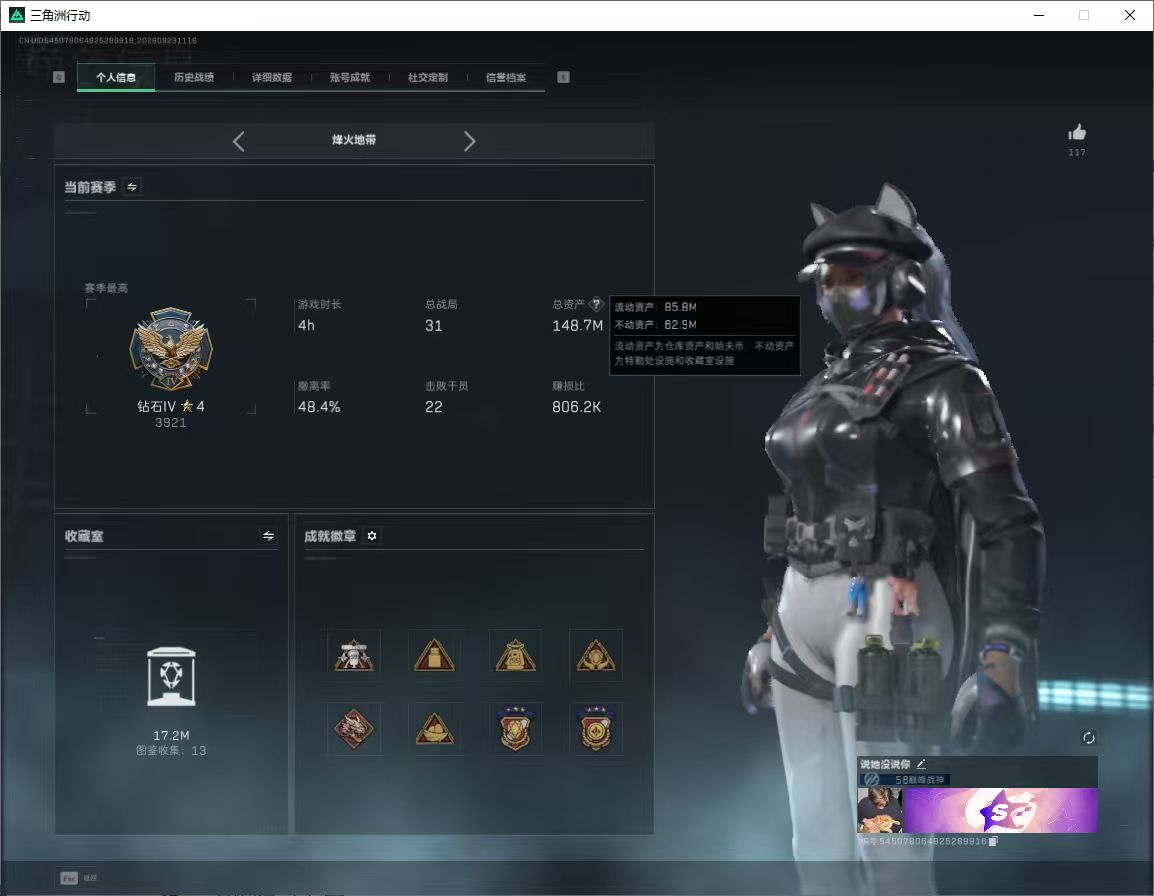This screenshot has width=1154, height=896.
Task: Switch to the 社交定制 tab
Action: click(428, 77)
